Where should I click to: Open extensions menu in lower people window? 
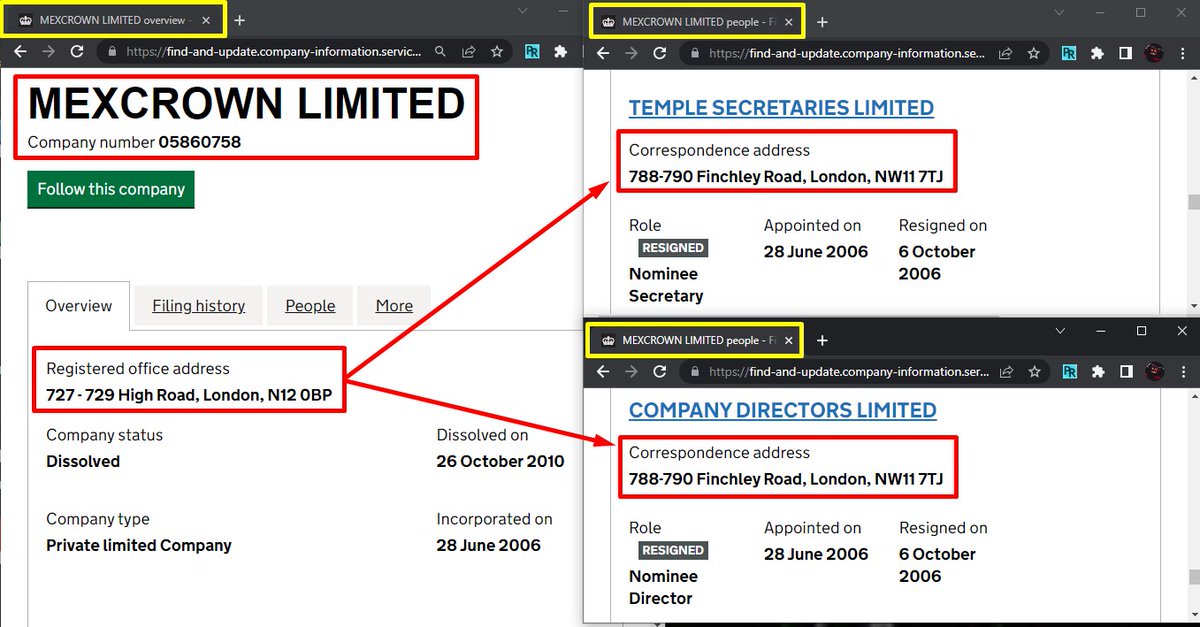1097,371
